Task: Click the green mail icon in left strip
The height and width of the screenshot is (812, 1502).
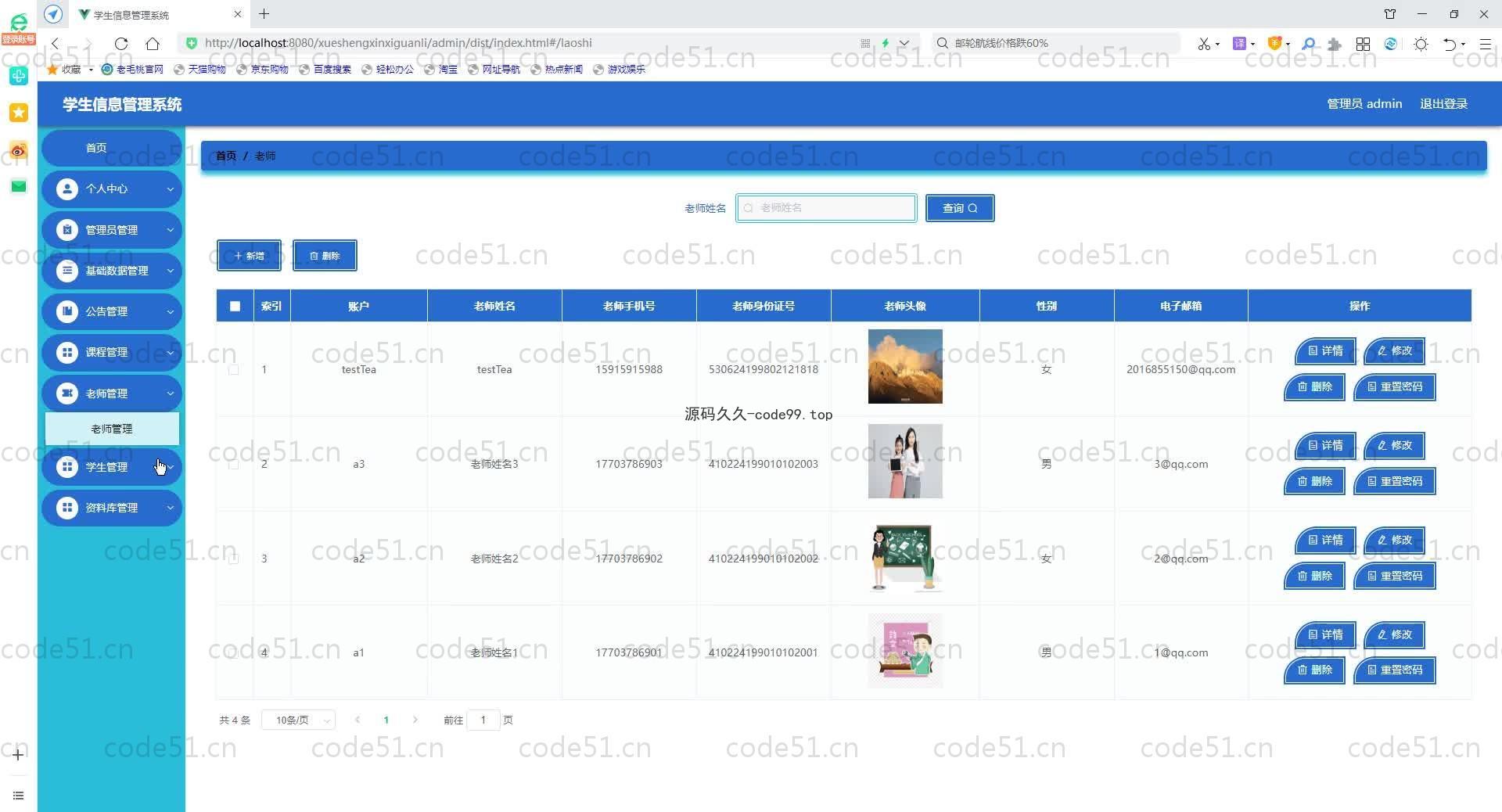Action: coord(19,186)
